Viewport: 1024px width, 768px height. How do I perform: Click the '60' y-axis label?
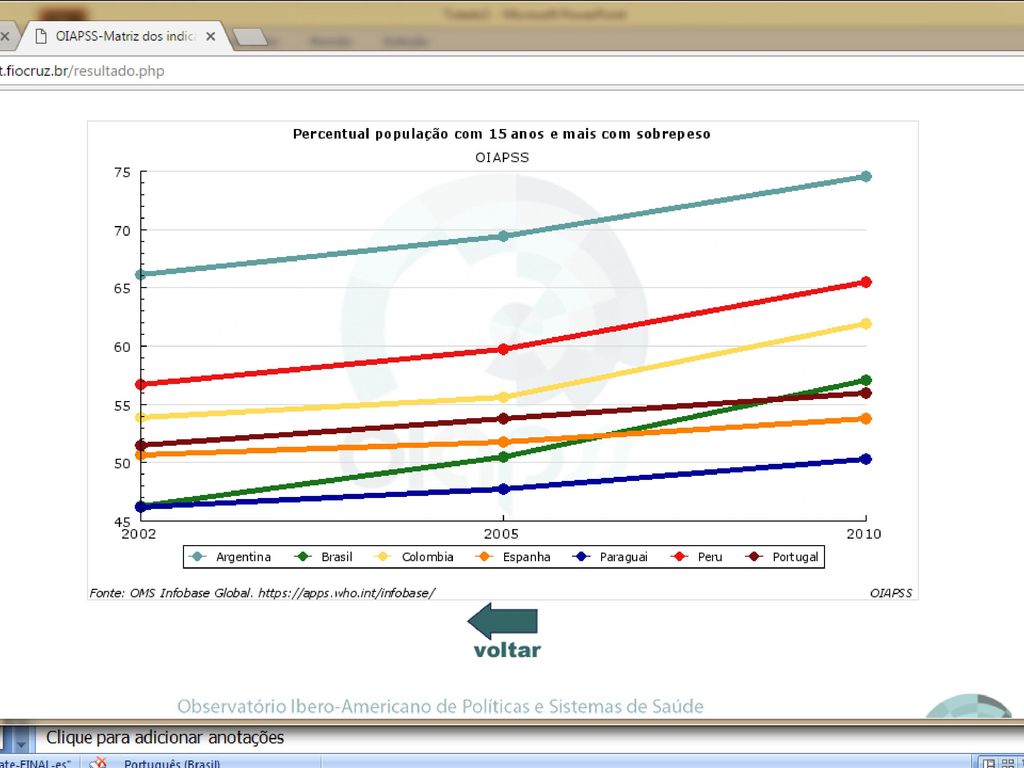click(x=122, y=347)
